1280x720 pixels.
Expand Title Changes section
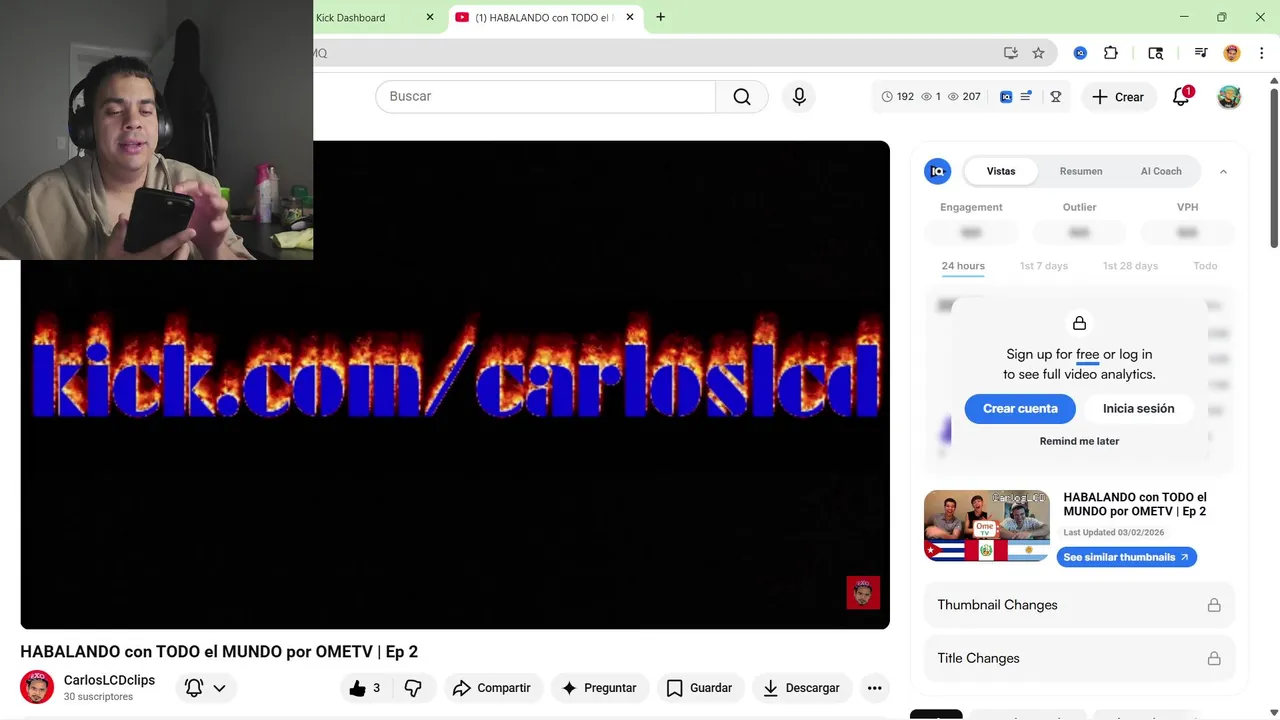coord(1079,658)
